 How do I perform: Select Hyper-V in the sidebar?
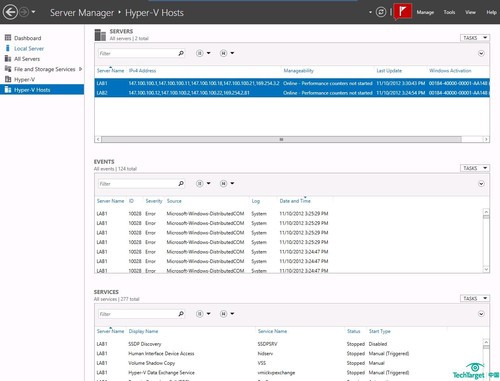24,79
